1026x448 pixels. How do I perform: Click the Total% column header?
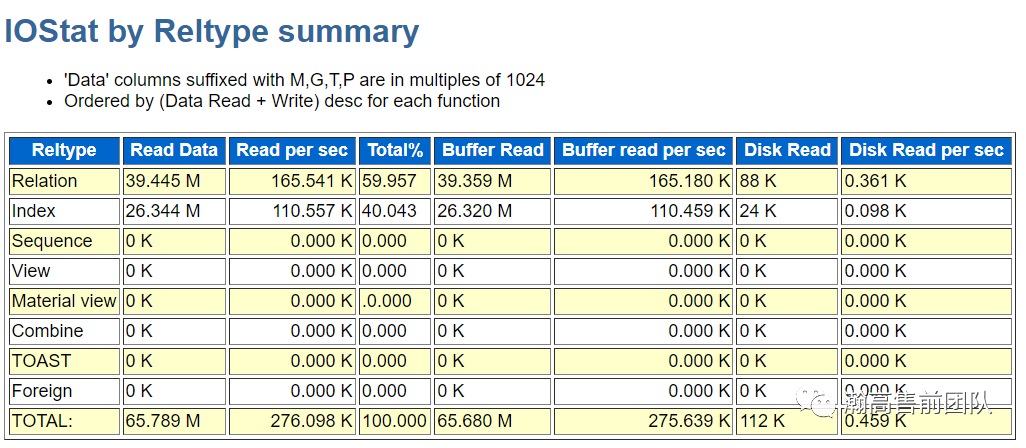tap(395, 150)
